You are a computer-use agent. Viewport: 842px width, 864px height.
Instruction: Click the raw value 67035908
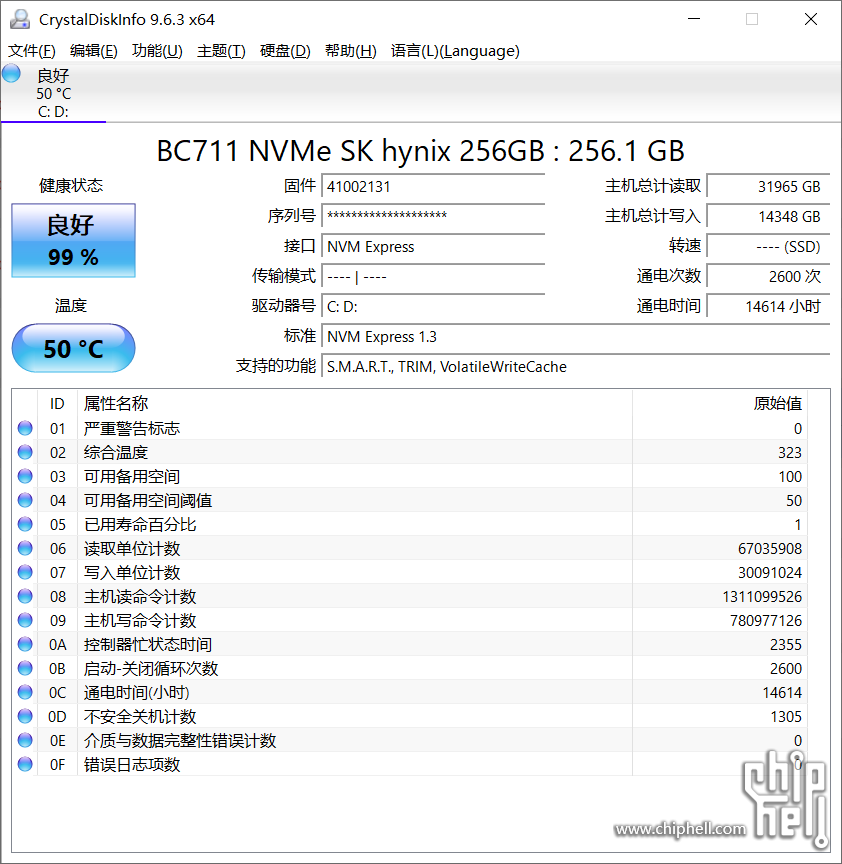point(770,548)
